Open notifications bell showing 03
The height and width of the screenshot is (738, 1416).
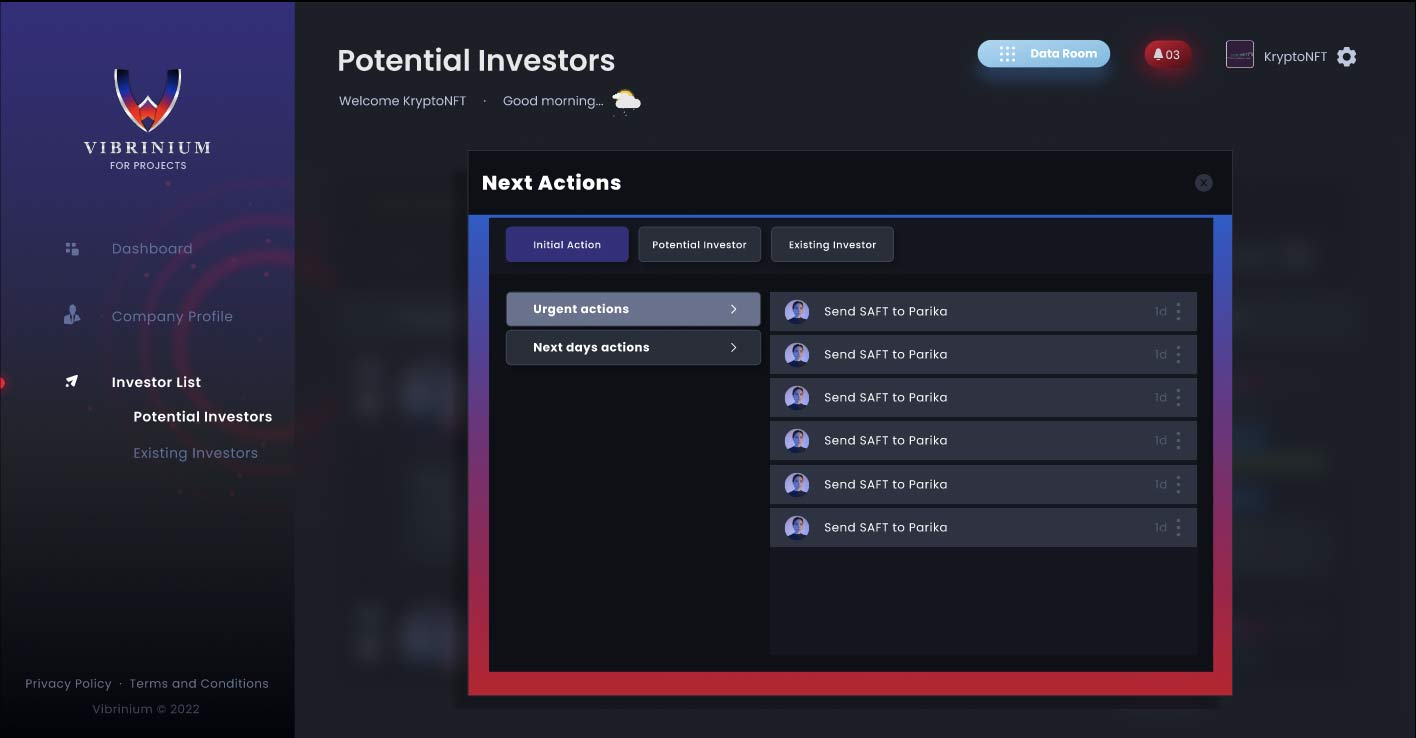[1167, 55]
